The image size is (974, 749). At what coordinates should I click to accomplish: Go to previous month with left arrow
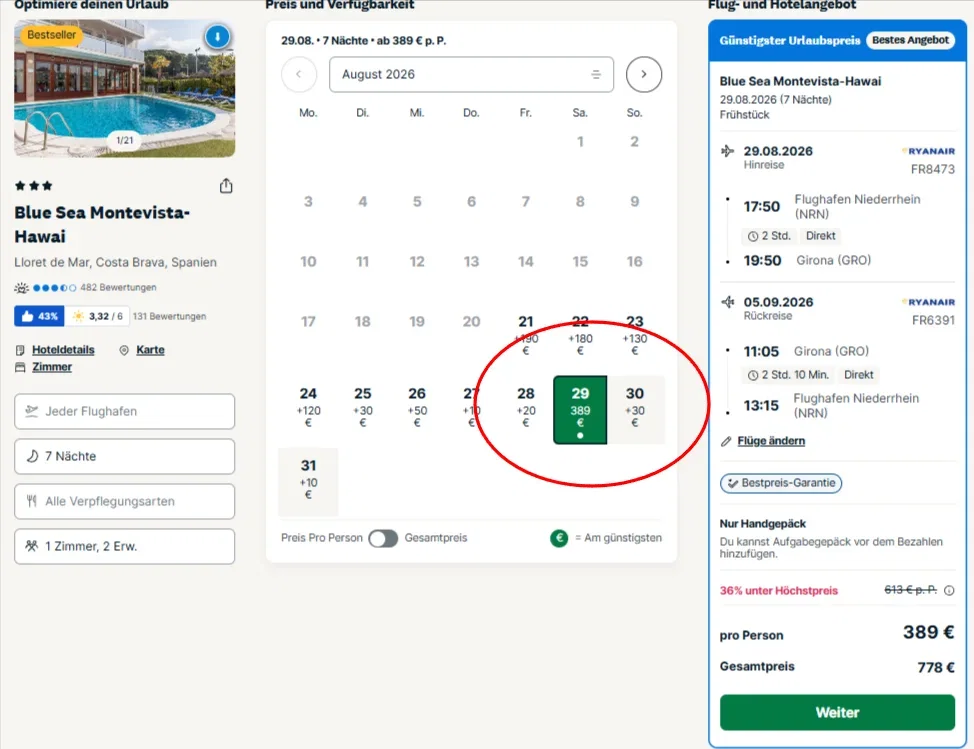click(x=299, y=75)
